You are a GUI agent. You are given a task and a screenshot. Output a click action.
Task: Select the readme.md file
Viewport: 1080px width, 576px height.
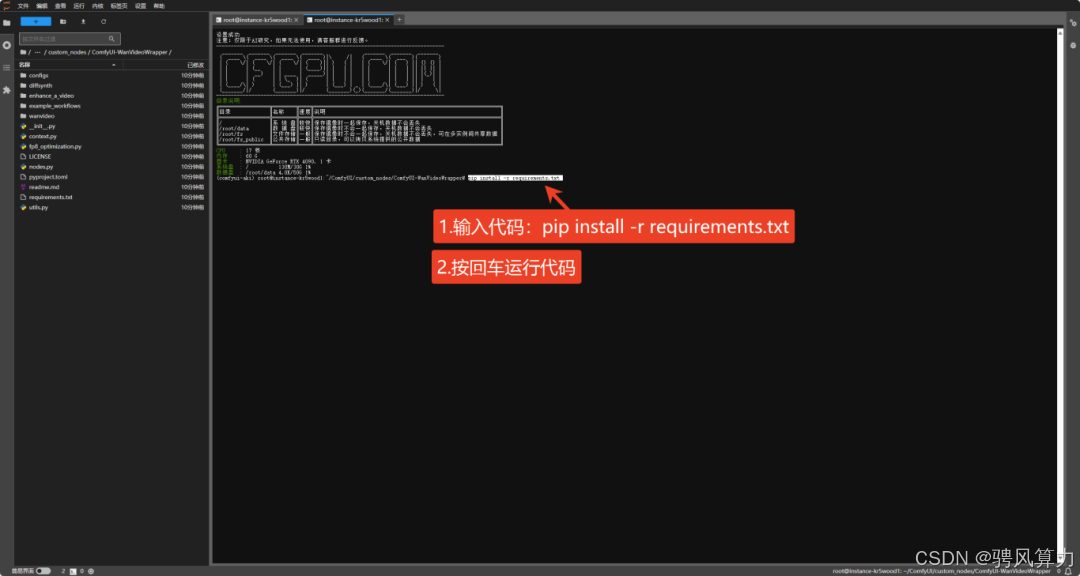pos(110,187)
